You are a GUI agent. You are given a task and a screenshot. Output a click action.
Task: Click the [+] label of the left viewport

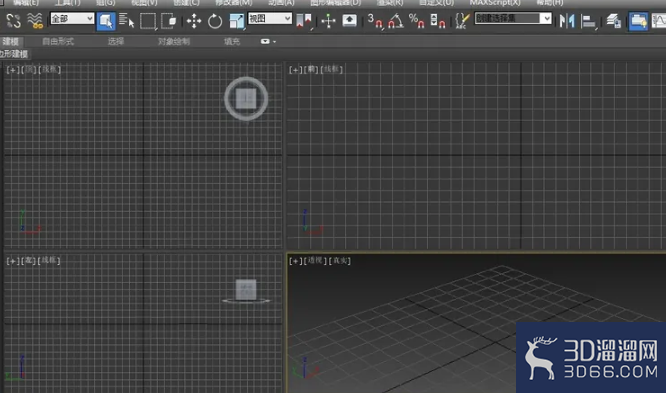[13, 261]
